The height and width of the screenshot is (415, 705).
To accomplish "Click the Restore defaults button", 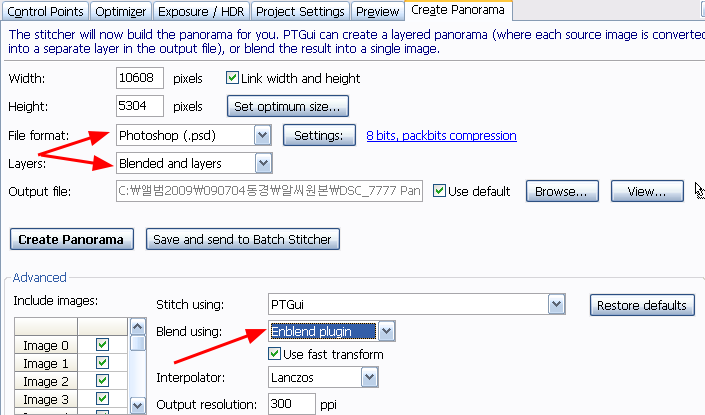I will pos(642,305).
